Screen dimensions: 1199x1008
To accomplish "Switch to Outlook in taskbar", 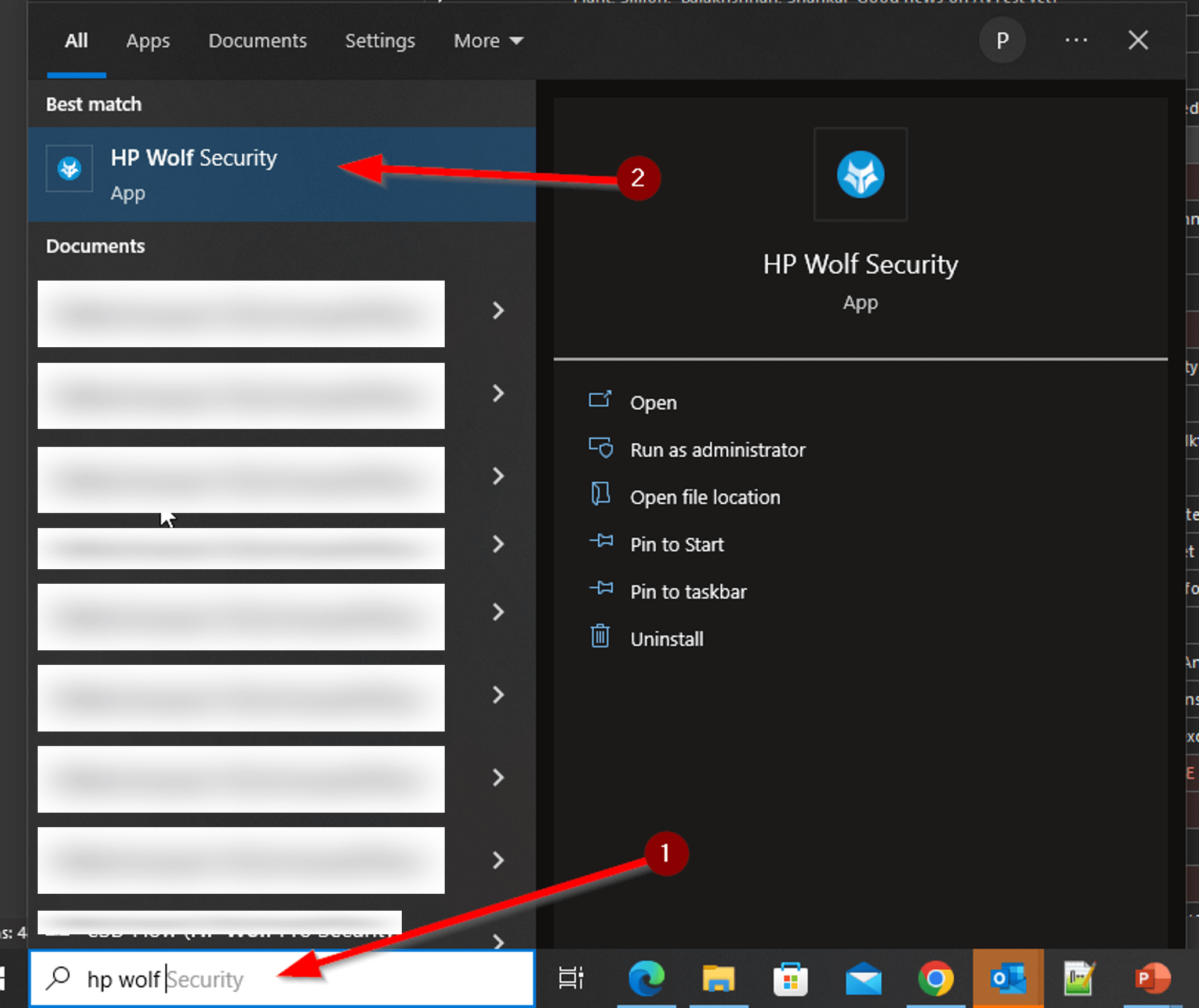I will pos(1008,978).
